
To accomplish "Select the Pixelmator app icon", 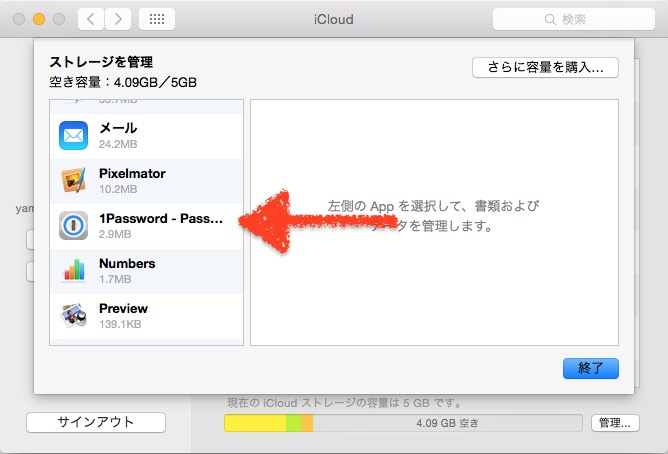I will (x=73, y=180).
